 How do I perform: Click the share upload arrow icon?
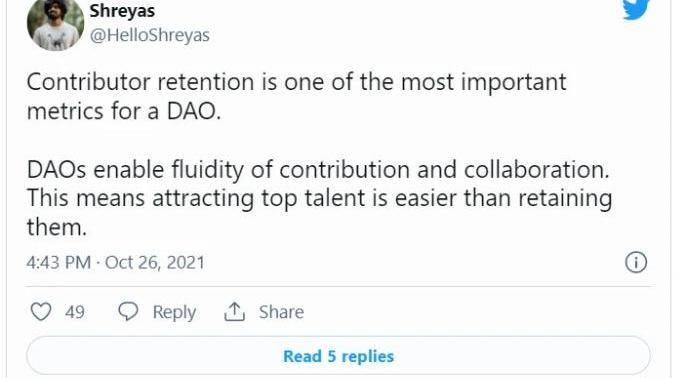(x=234, y=311)
